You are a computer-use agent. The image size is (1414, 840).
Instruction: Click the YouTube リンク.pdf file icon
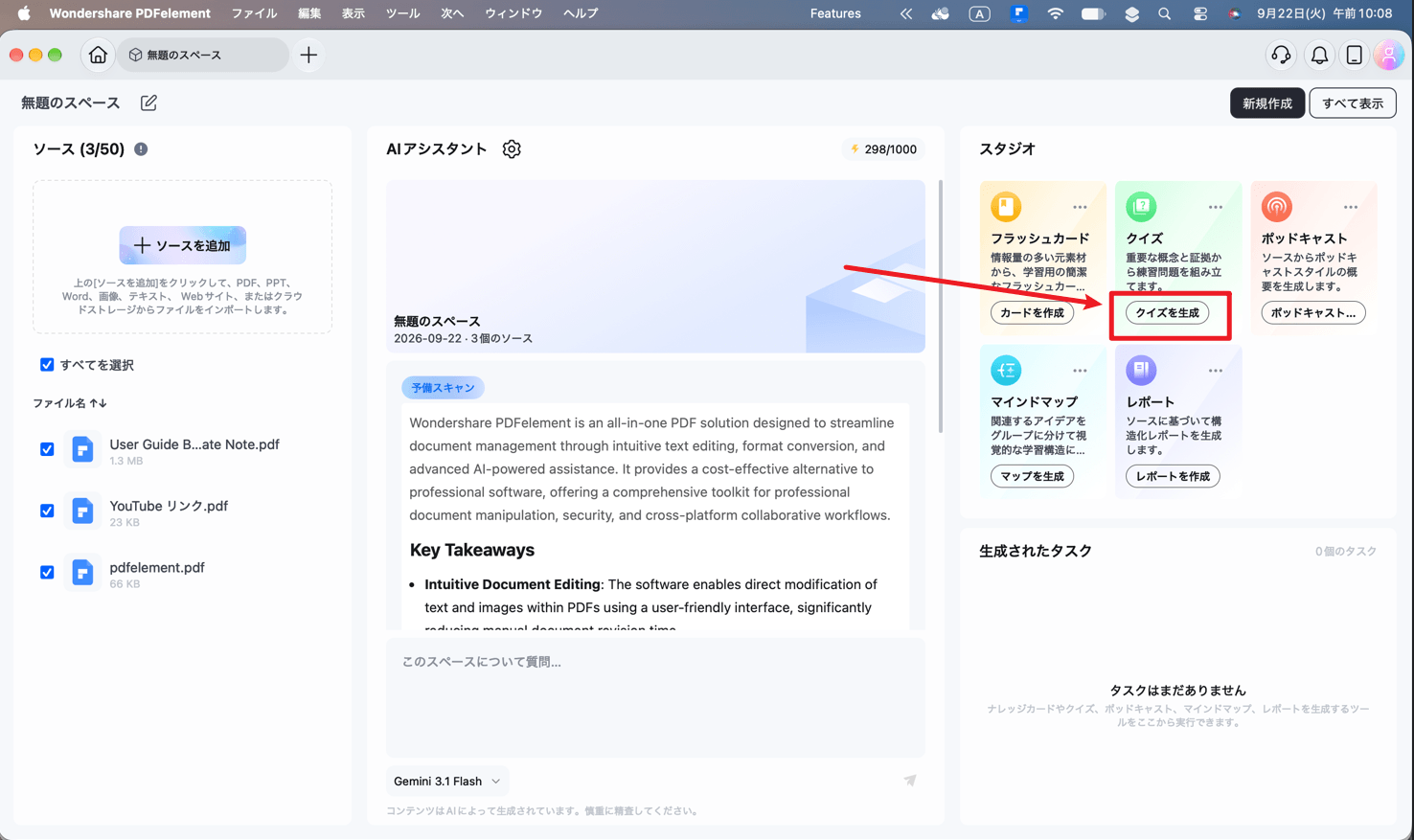[82, 511]
